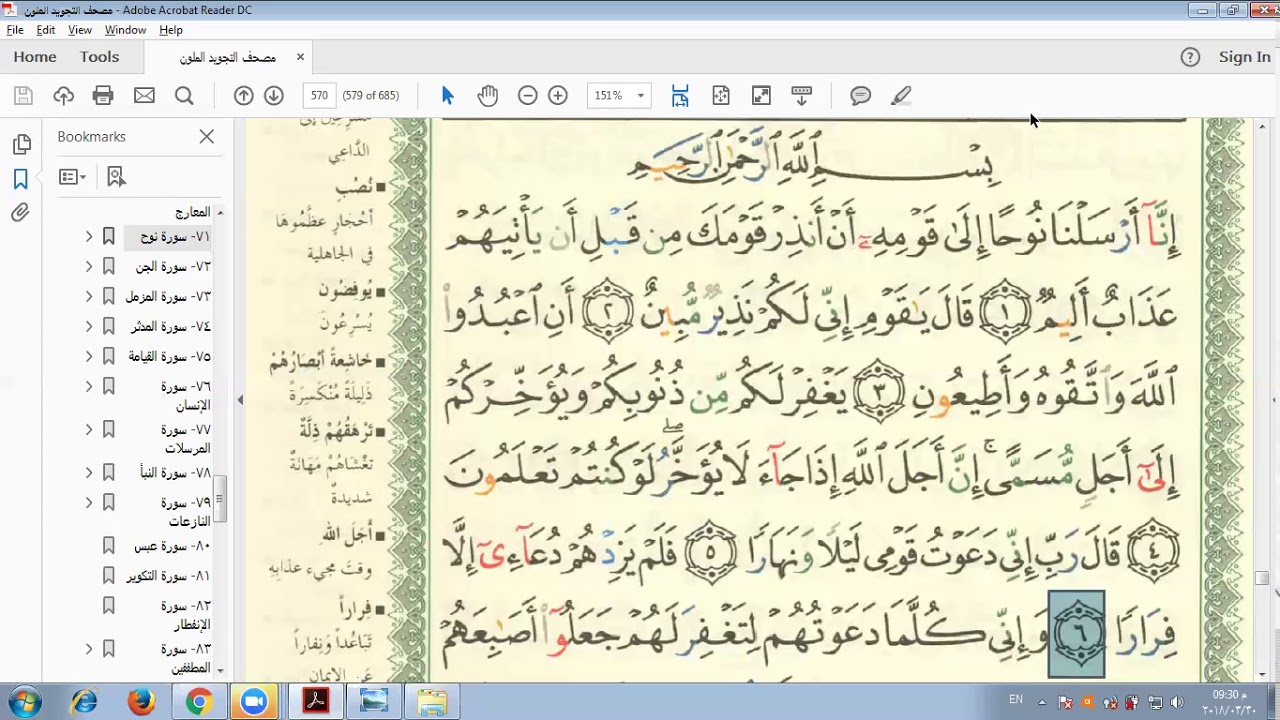Toggle the Bookmarks pane icon in sidebar

click(x=21, y=179)
